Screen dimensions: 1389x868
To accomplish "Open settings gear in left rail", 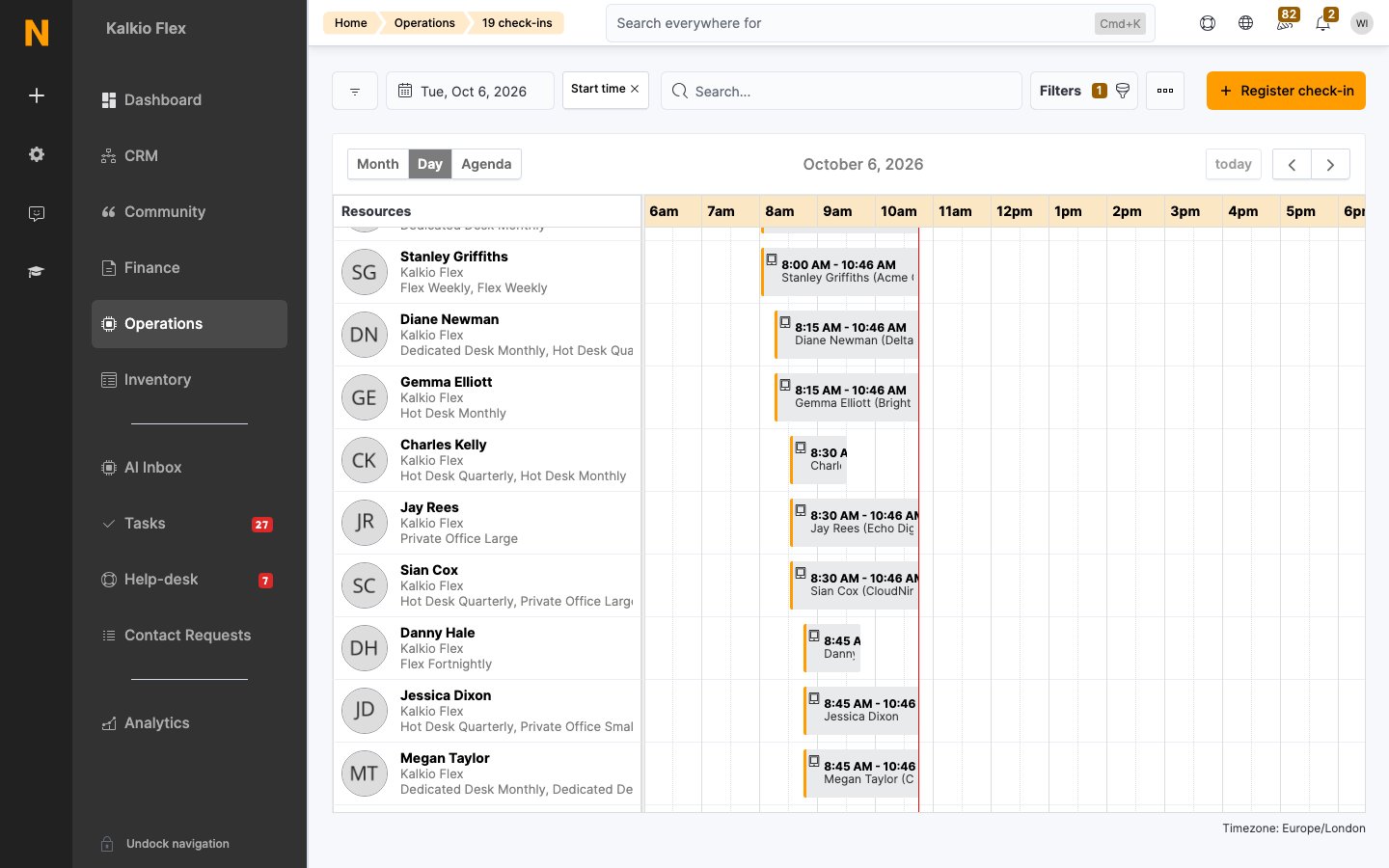I will click(37, 154).
